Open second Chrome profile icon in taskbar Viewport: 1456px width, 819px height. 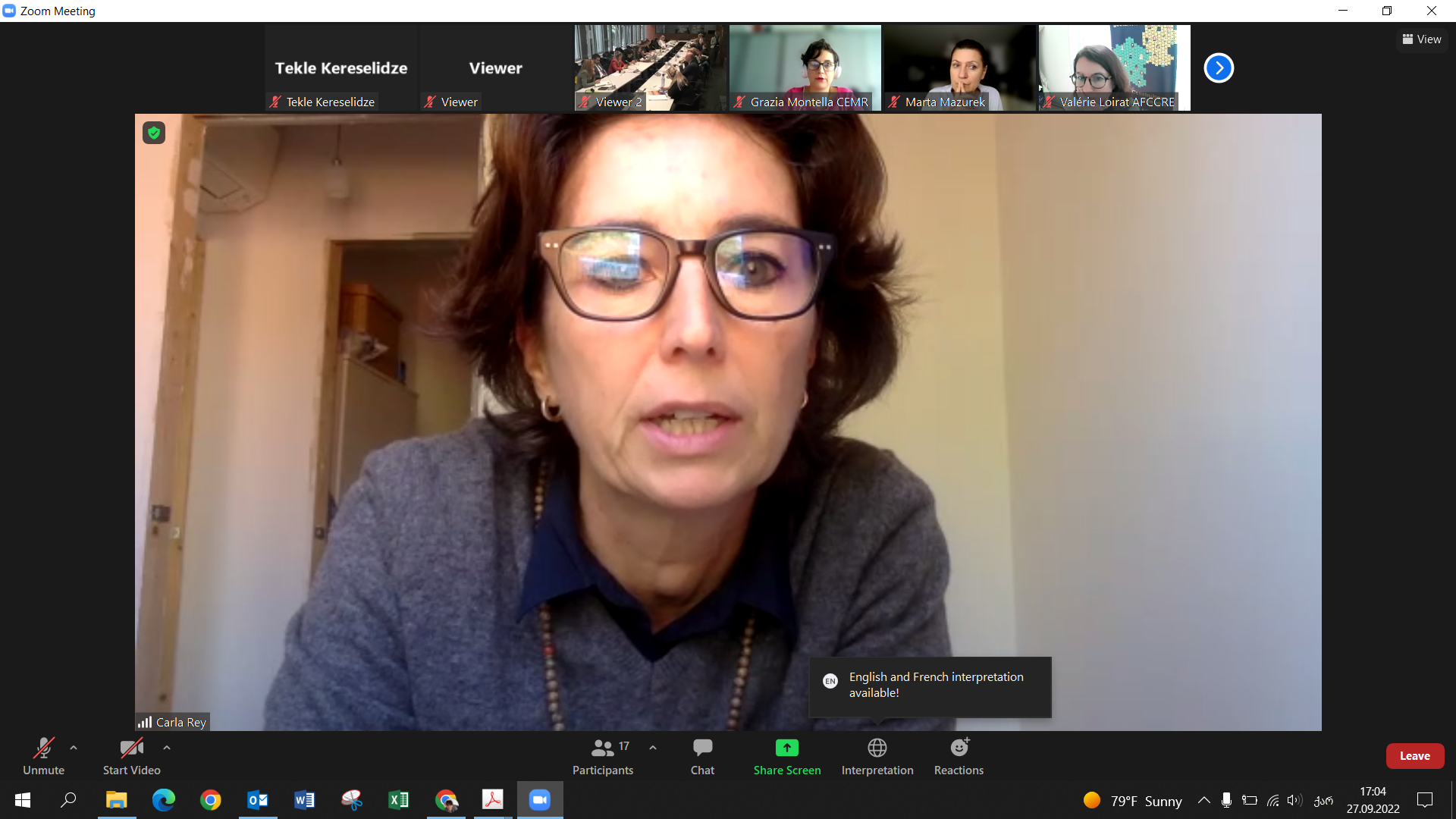pos(446,800)
